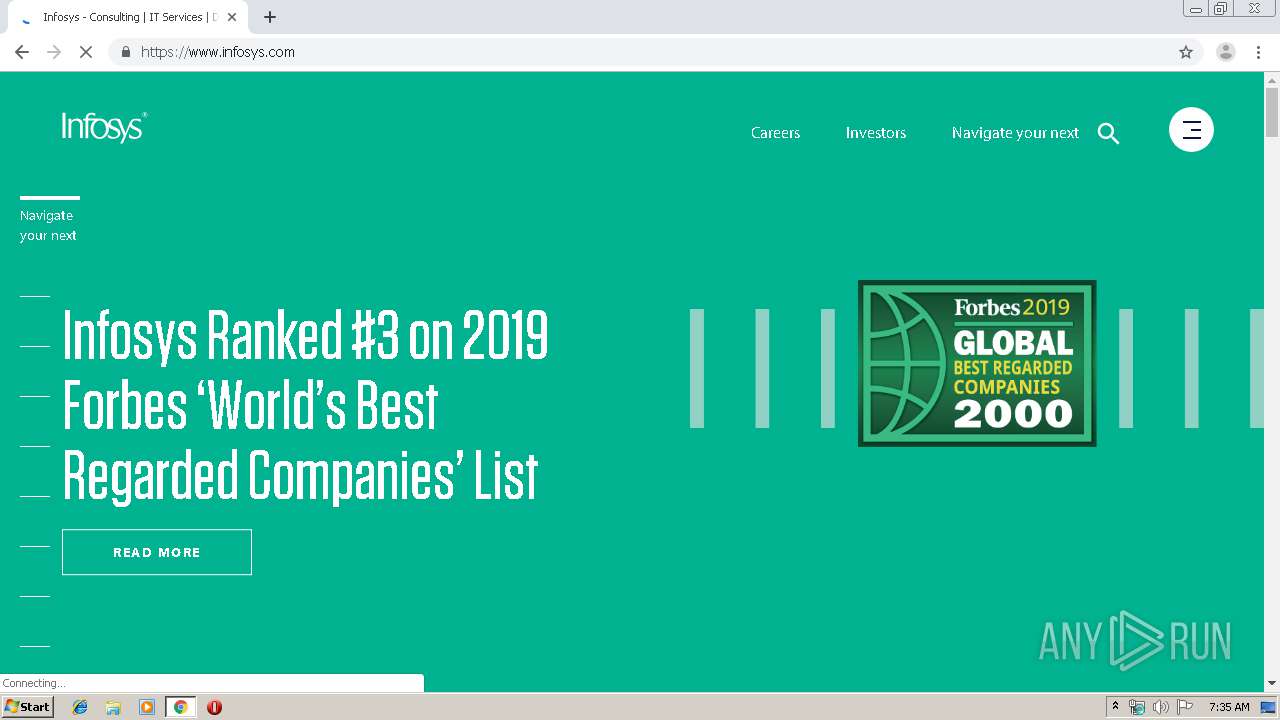Click the vertical scrollbar thumb
1280x720 pixels.
(x=1272, y=112)
